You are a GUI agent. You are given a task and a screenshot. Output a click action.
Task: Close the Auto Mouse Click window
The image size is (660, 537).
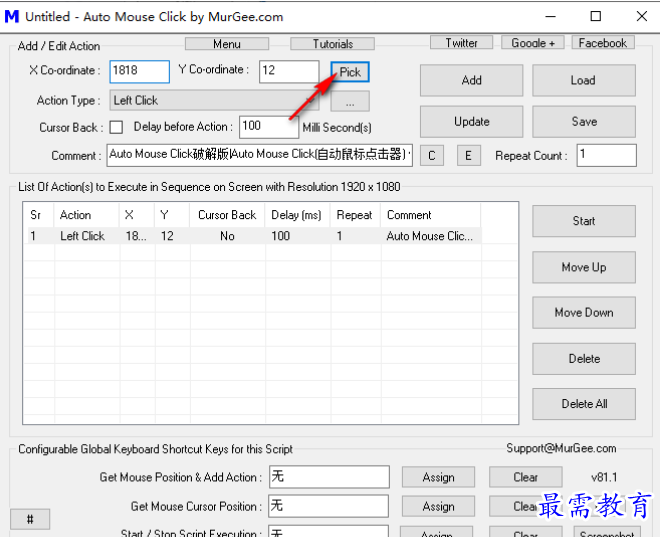(641, 16)
